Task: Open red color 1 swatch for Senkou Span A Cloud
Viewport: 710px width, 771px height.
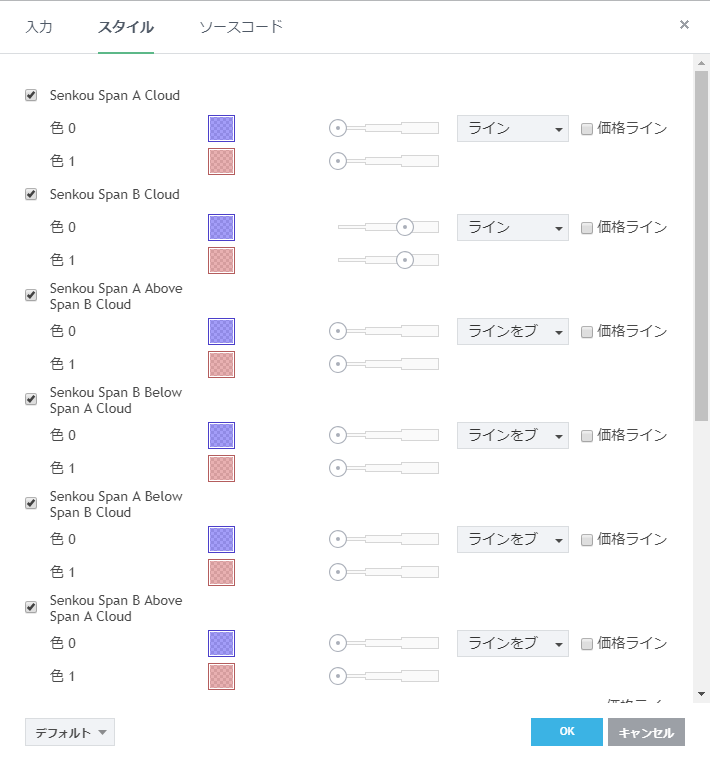Action: pyautogui.click(x=221, y=161)
